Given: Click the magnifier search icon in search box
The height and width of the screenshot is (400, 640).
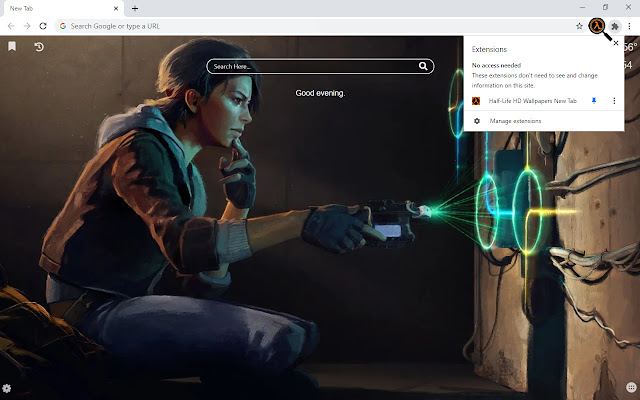Looking at the screenshot, I should click(x=423, y=66).
